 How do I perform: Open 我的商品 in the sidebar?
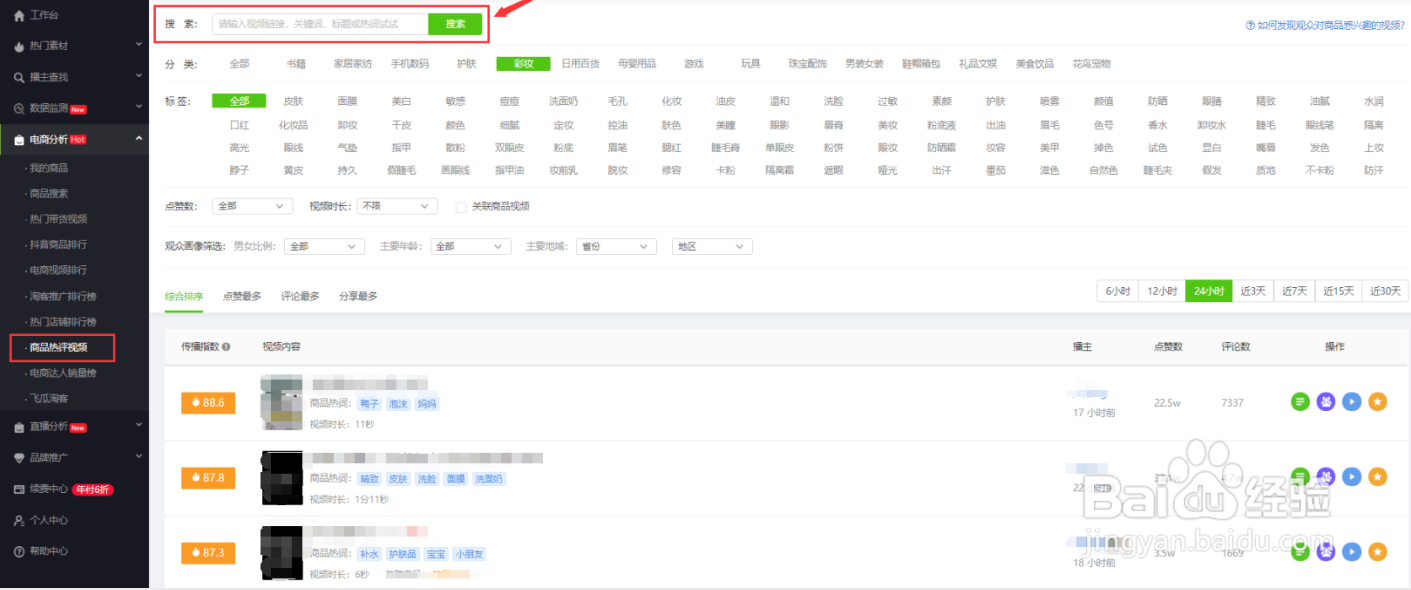coord(49,168)
